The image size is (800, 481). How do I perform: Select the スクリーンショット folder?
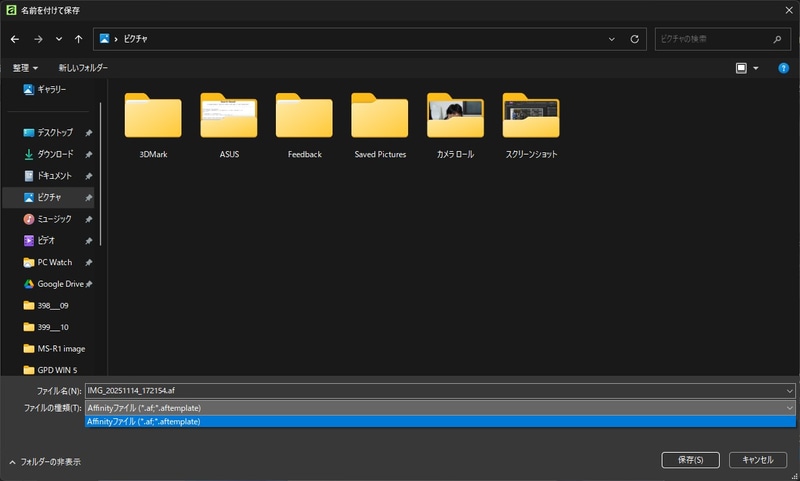click(531, 125)
